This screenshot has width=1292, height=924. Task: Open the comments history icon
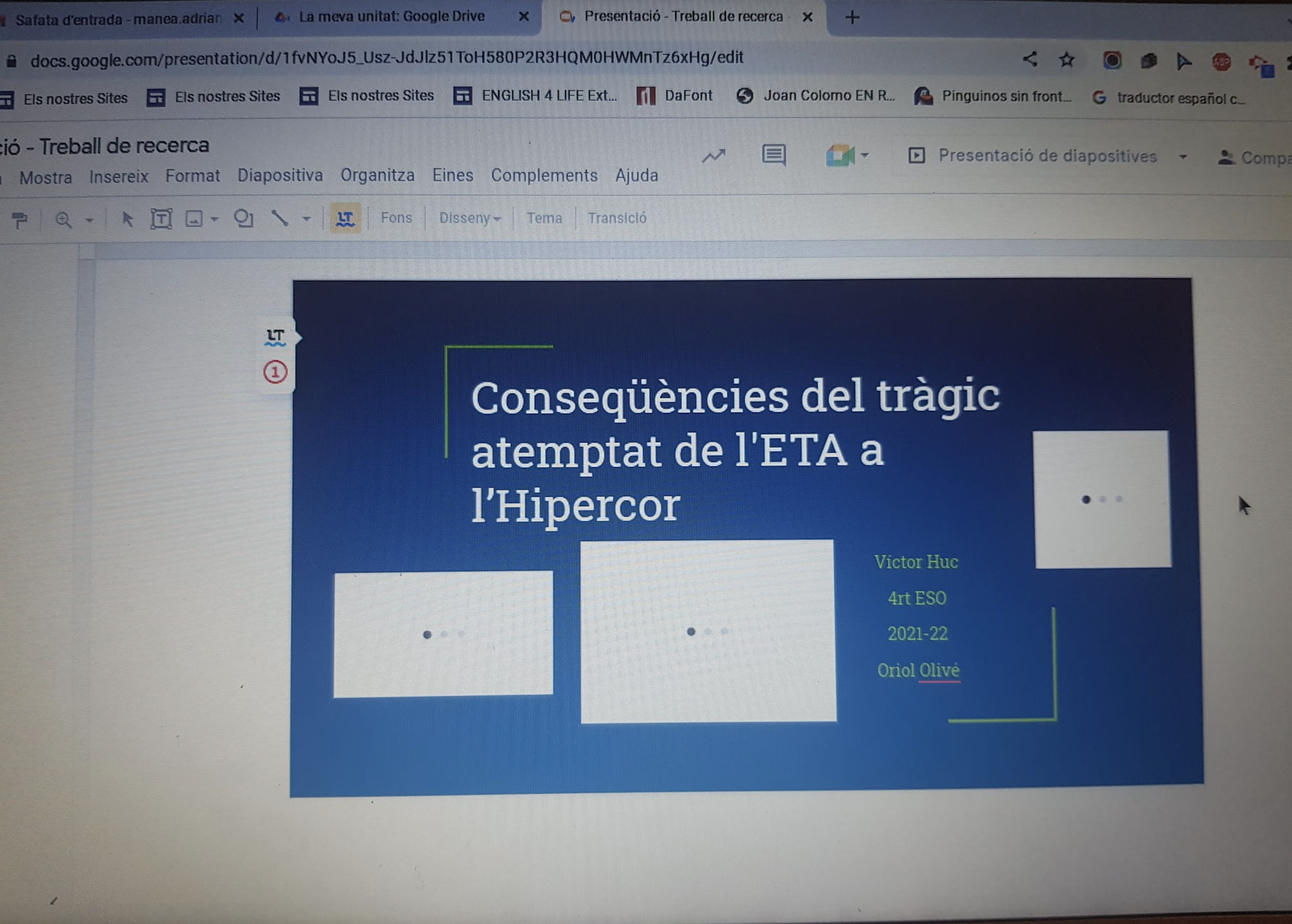pos(774,155)
